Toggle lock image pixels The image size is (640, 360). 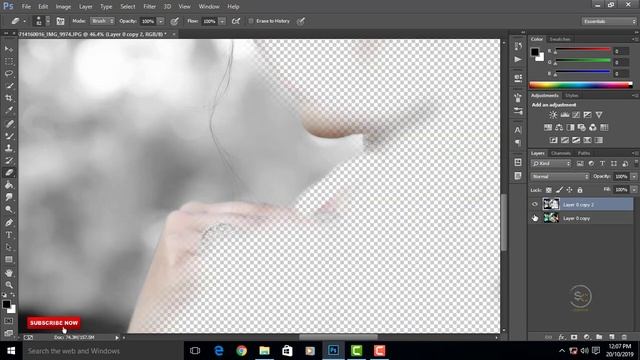point(559,190)
